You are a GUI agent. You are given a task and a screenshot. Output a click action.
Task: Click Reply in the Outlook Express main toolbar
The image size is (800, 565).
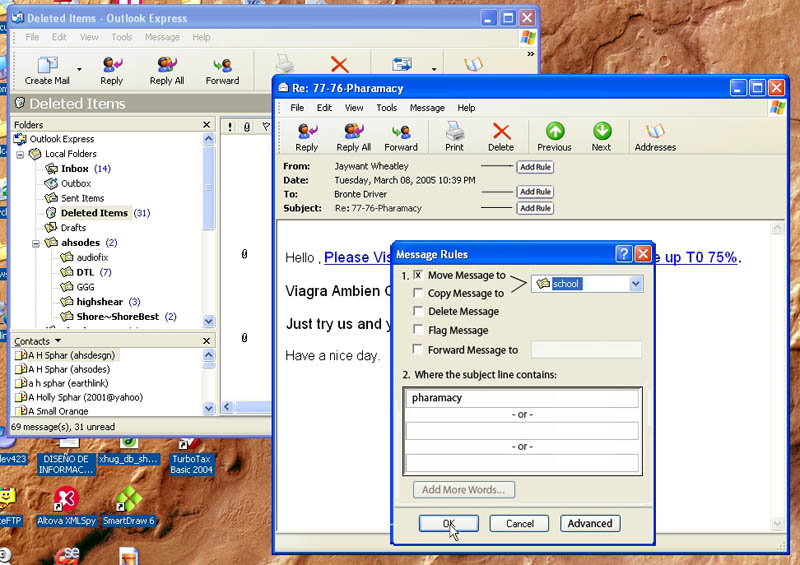[x=111, y=70]
